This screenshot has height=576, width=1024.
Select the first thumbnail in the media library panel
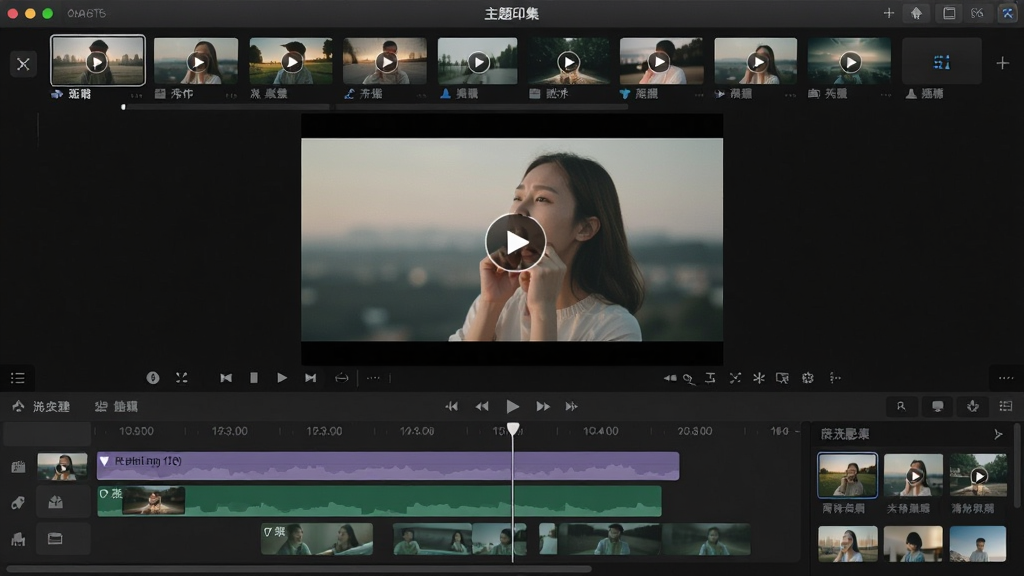click(847, 475)
